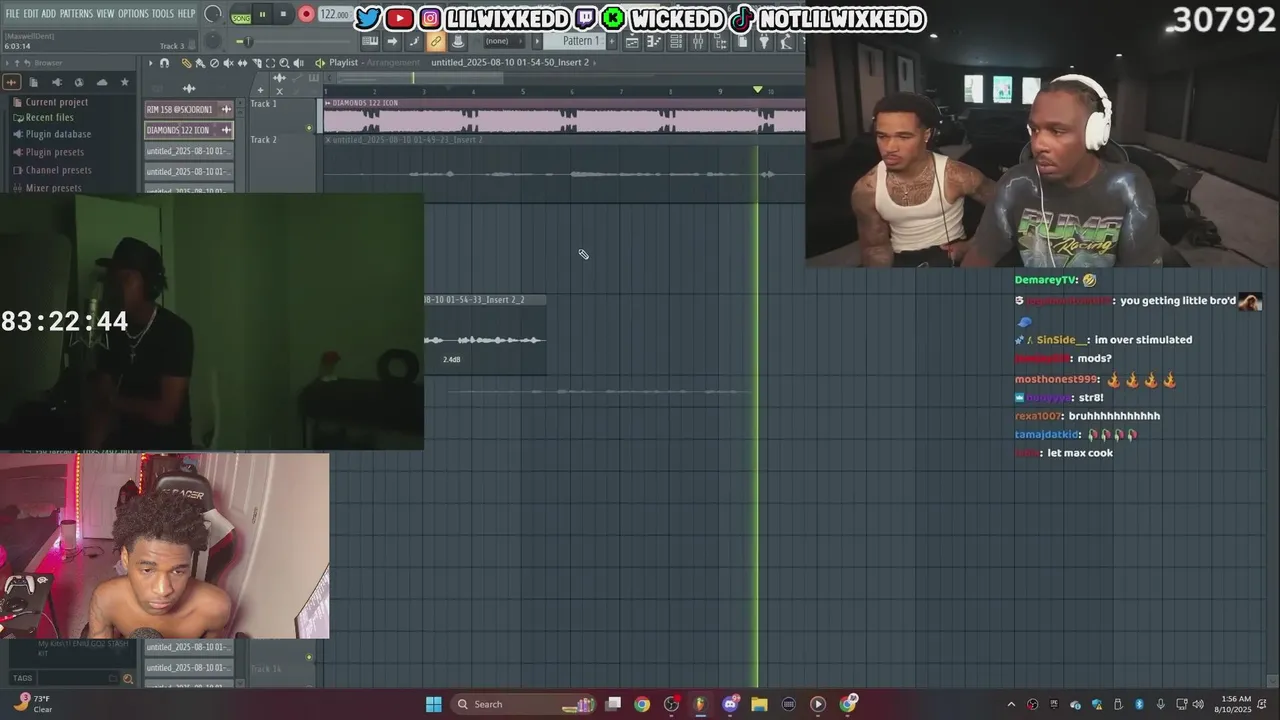The width and height of the screenshot is (1280, 720).
Task: Click the playhead marker on timeline
Action: [x=757, y=90]
